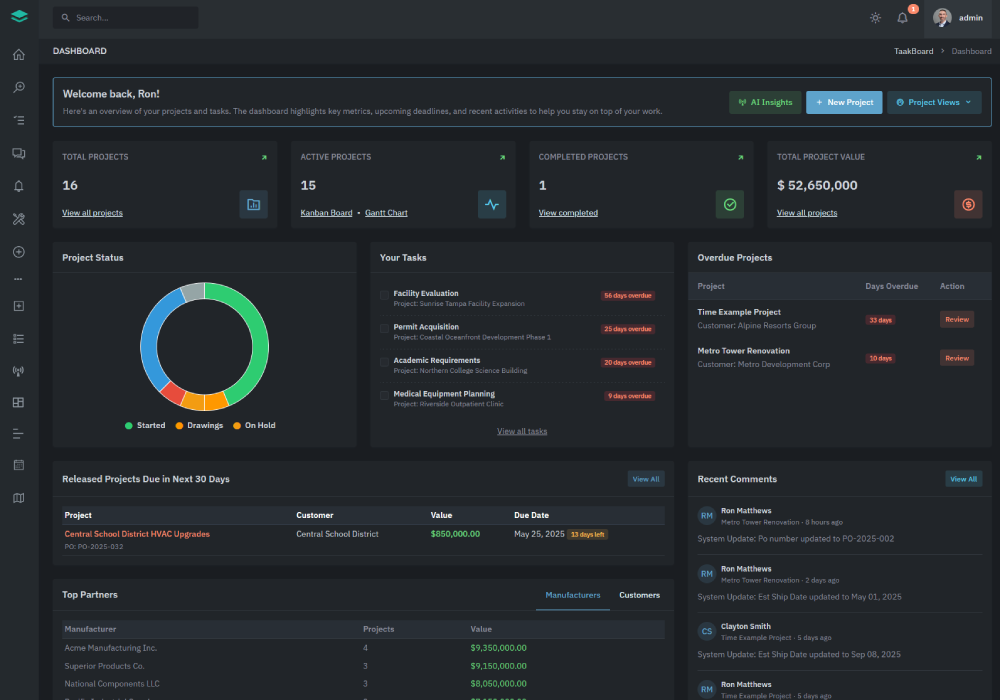
Task: Click the TaakBoard breadcrumb
Action: tap(913, 51)
